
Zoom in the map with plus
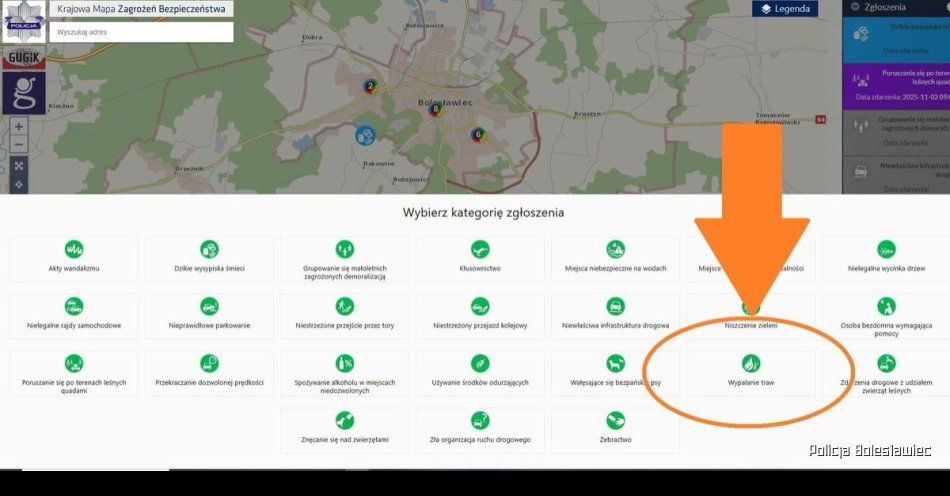pyautogui.click(x=19, y=127)
